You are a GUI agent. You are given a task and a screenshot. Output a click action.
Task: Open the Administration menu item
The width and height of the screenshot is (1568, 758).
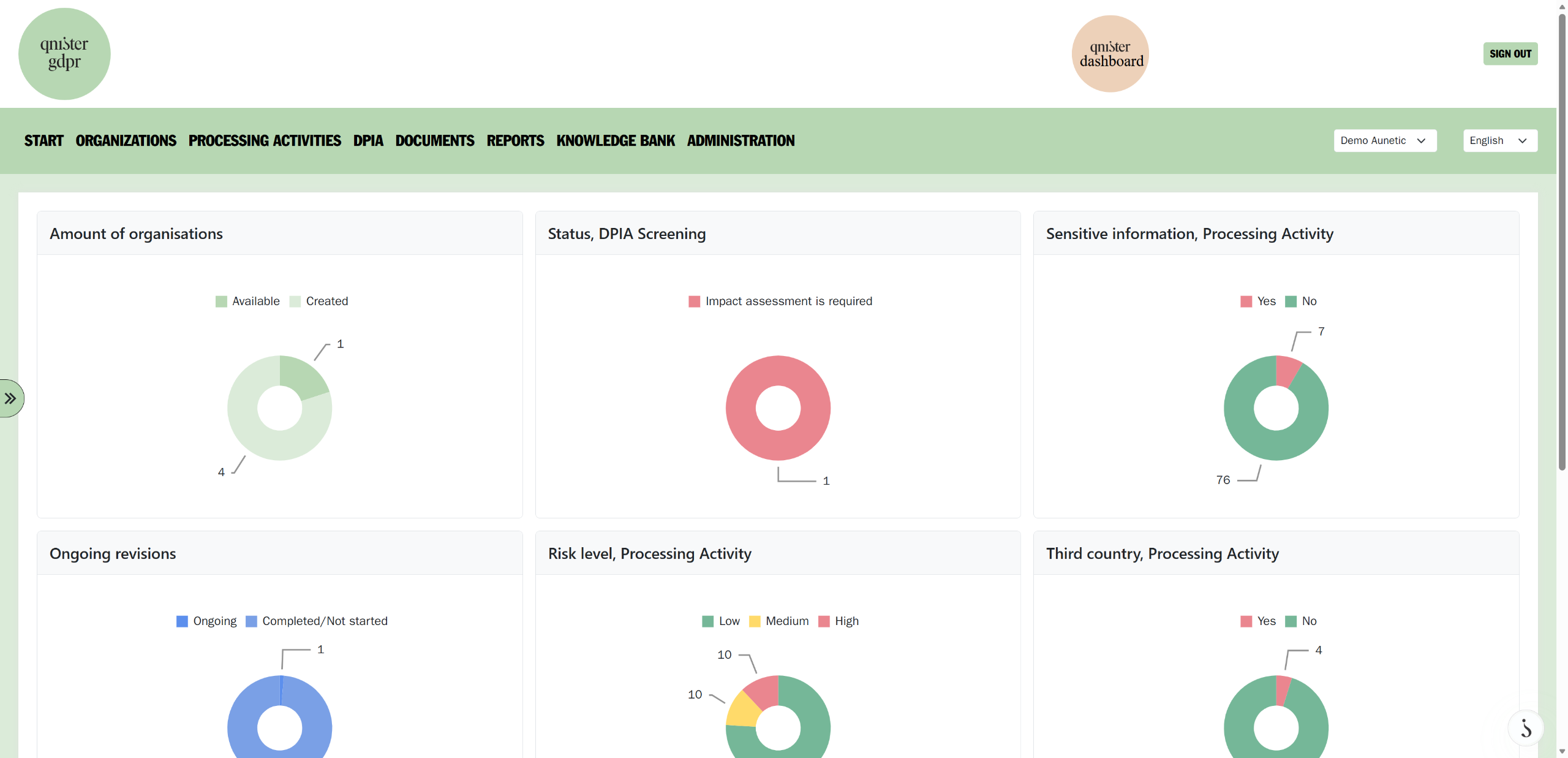741,141
